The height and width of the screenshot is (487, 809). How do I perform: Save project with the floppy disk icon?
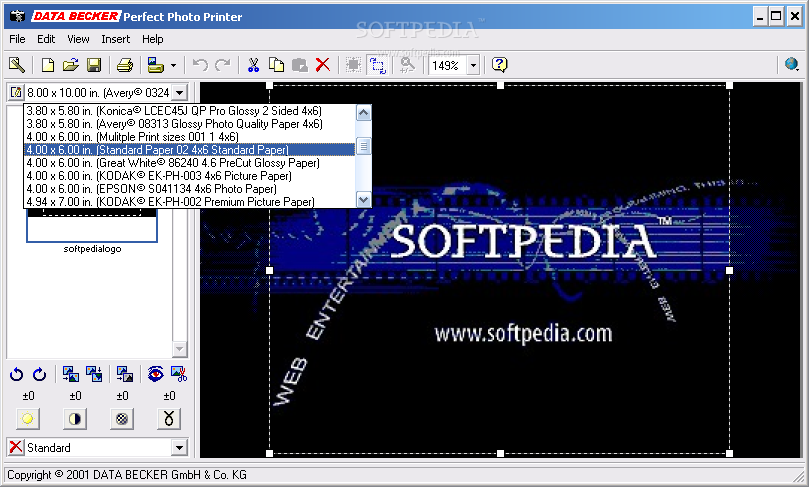pos(94,65)
